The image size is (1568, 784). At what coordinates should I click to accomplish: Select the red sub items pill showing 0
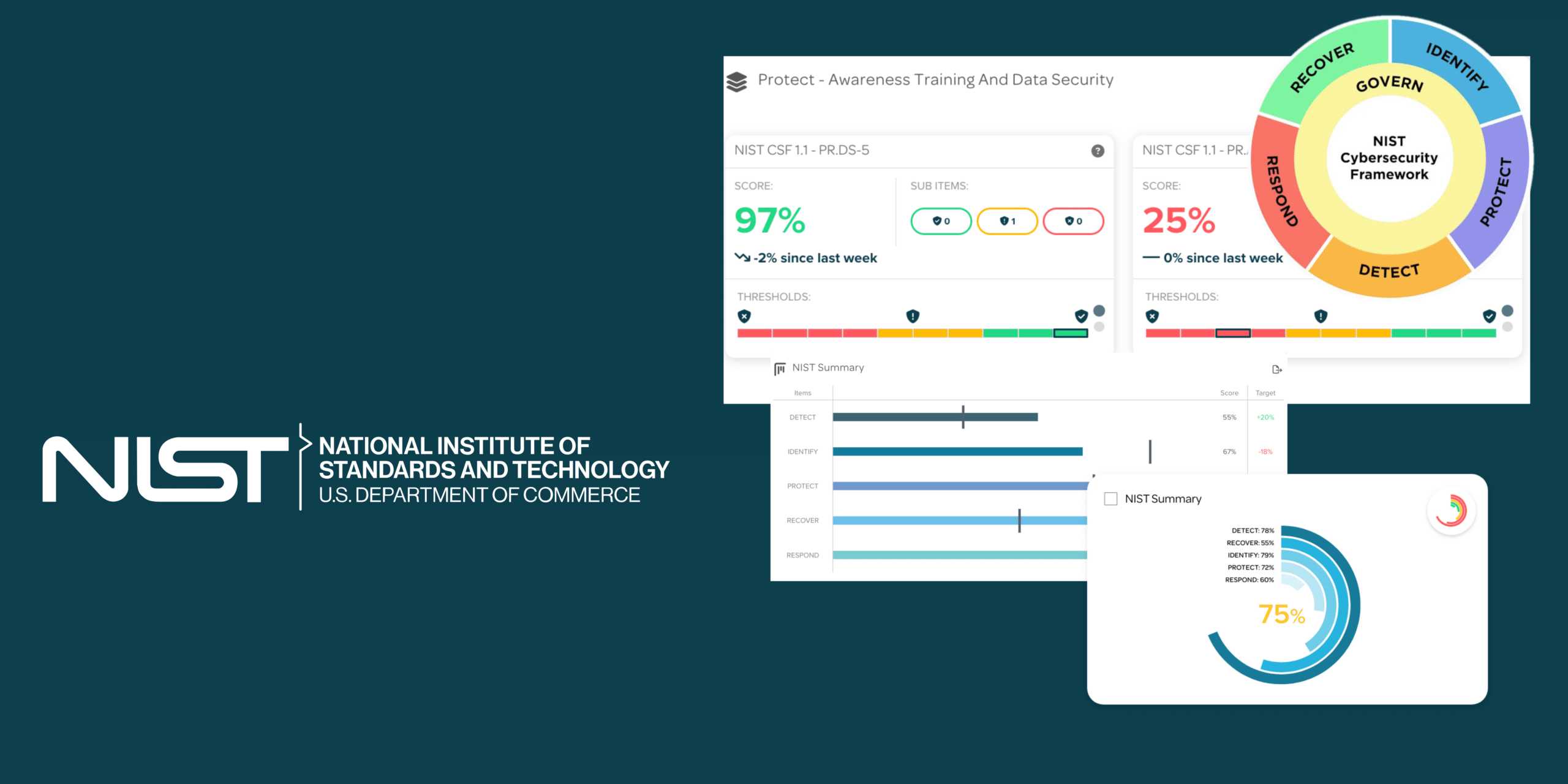1073,221
